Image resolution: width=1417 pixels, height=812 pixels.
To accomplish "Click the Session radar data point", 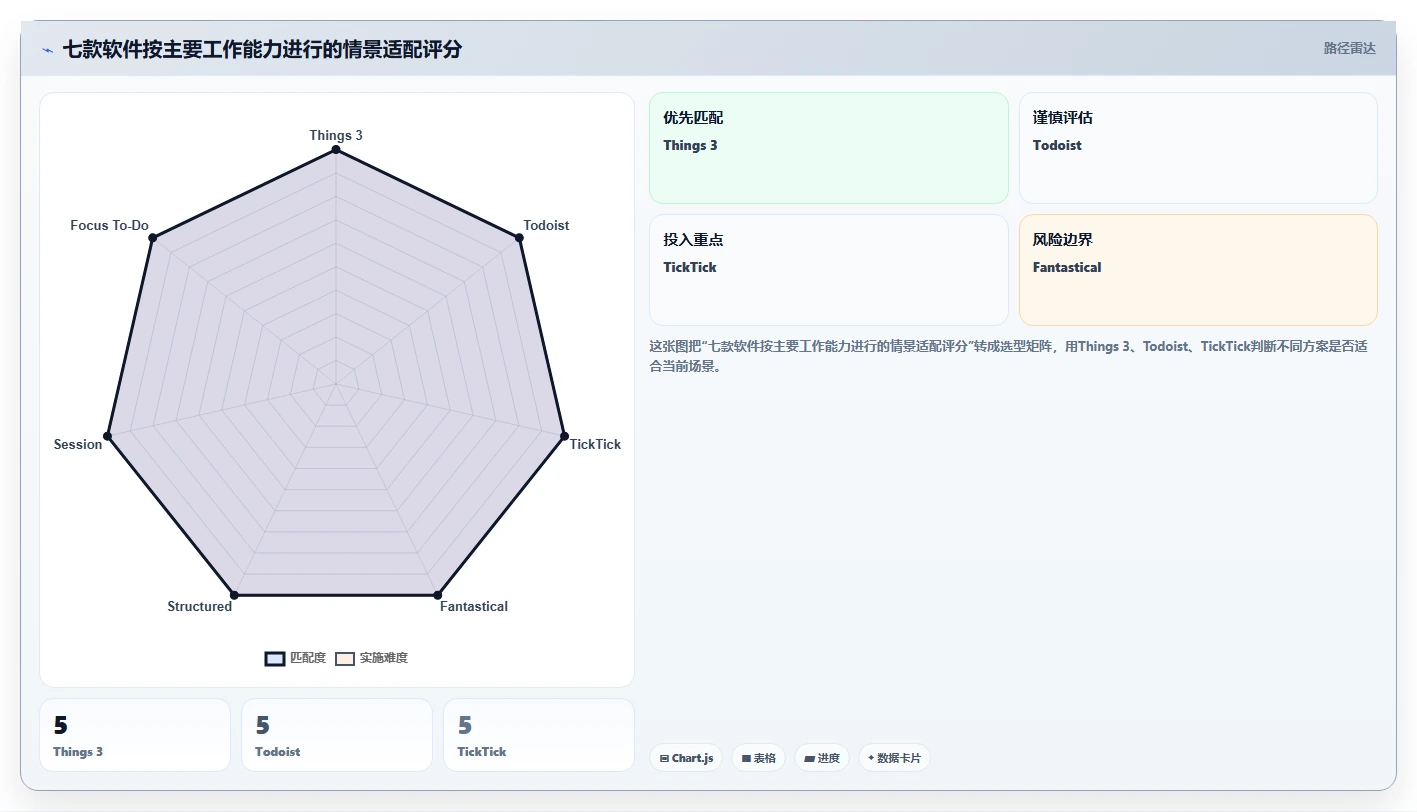I will [108, 436].
